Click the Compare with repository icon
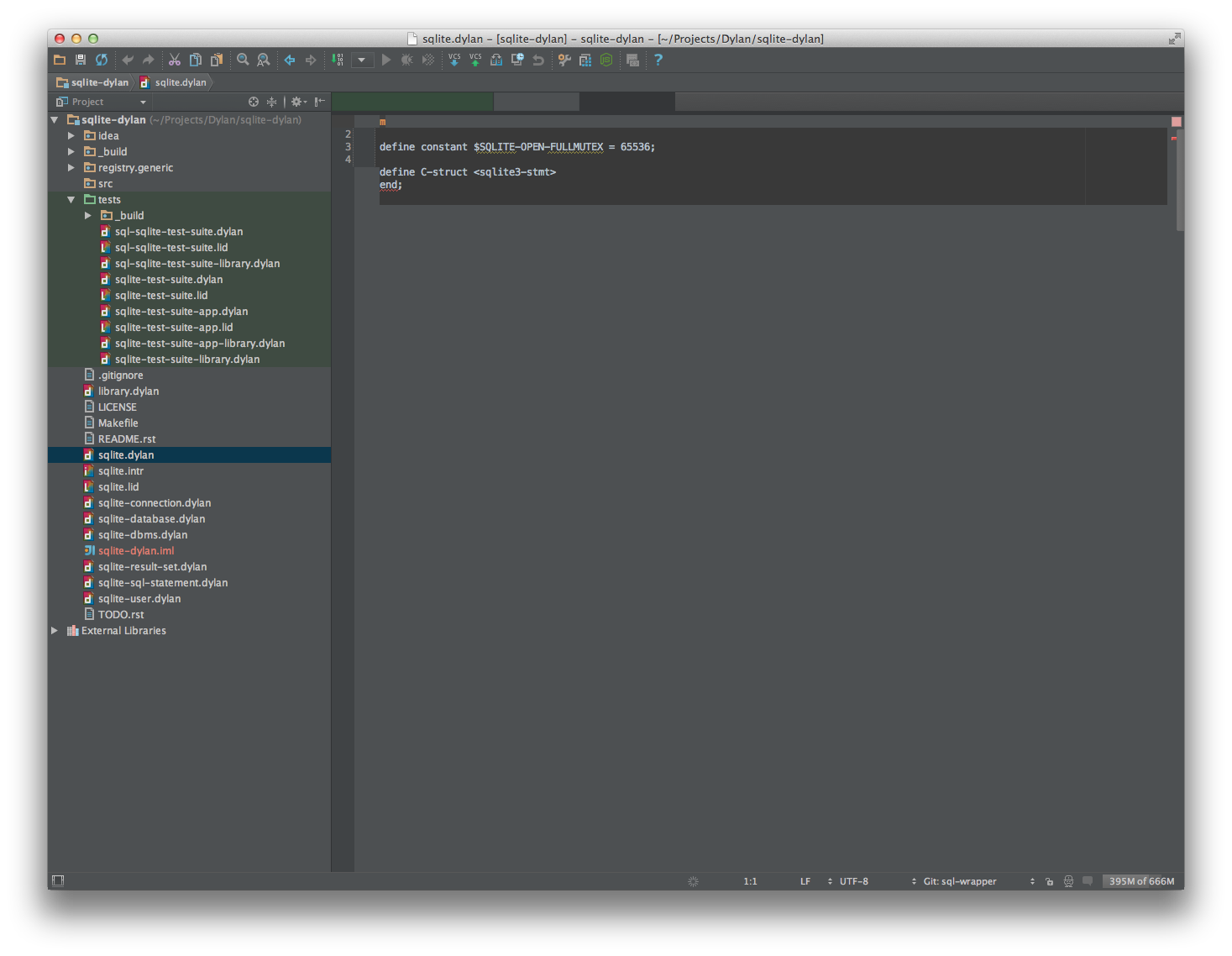Viewport: 1232px width, 956px height. point(496,60)
